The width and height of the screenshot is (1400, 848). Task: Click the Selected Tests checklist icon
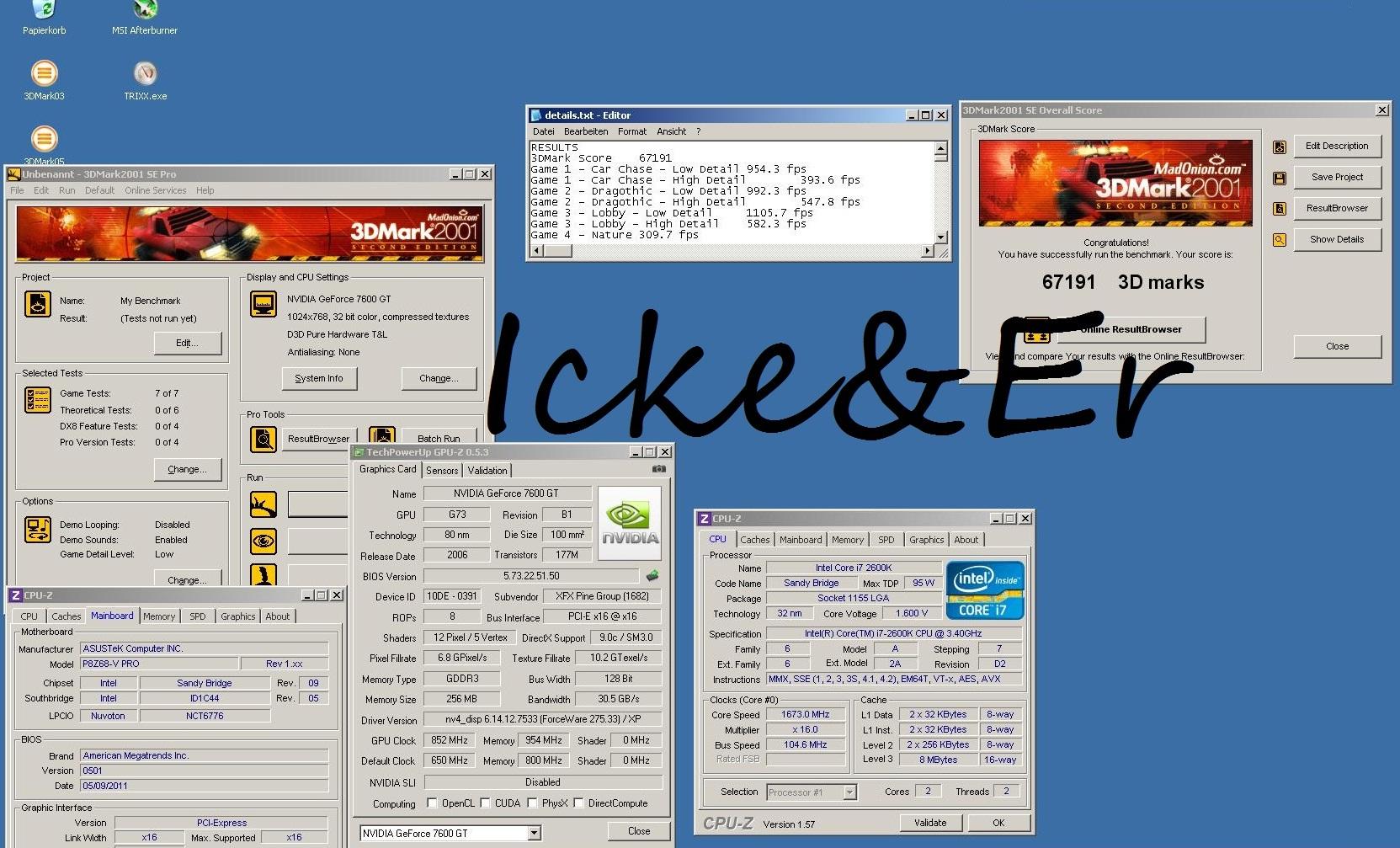pos(37,399)
